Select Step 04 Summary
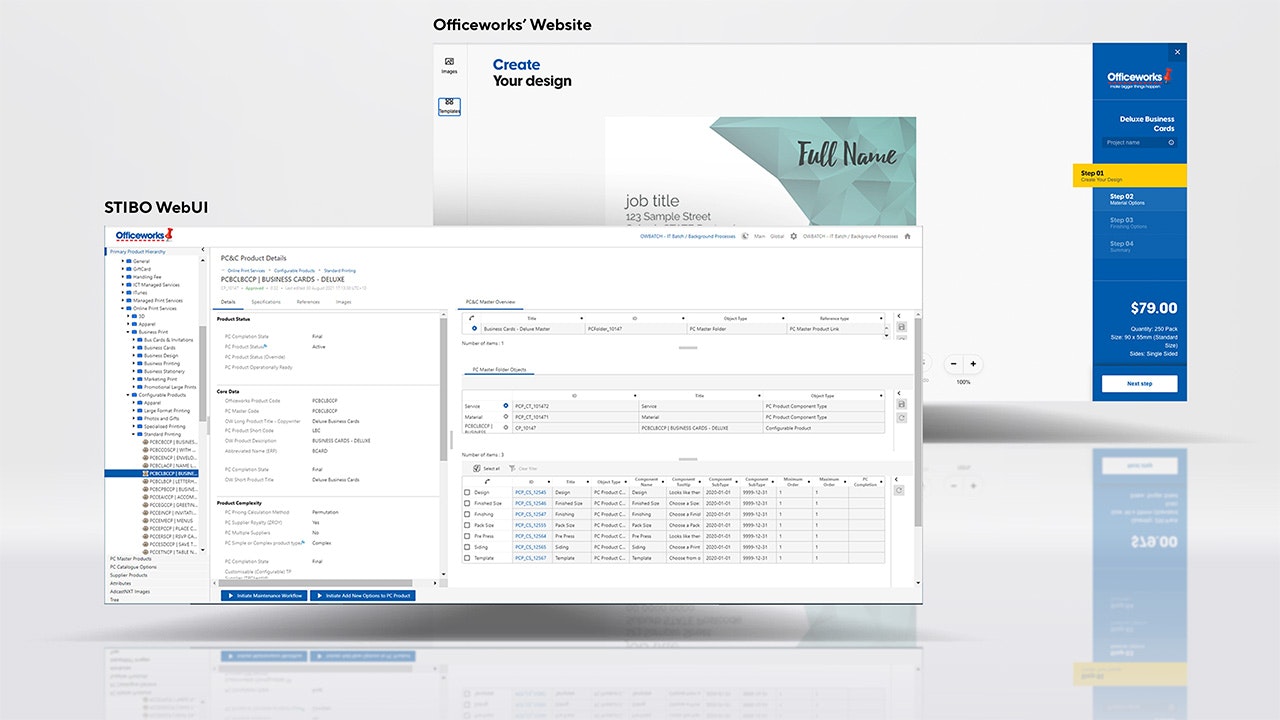This screenshot has height=720, width=1280. (x=1139, y=246)
